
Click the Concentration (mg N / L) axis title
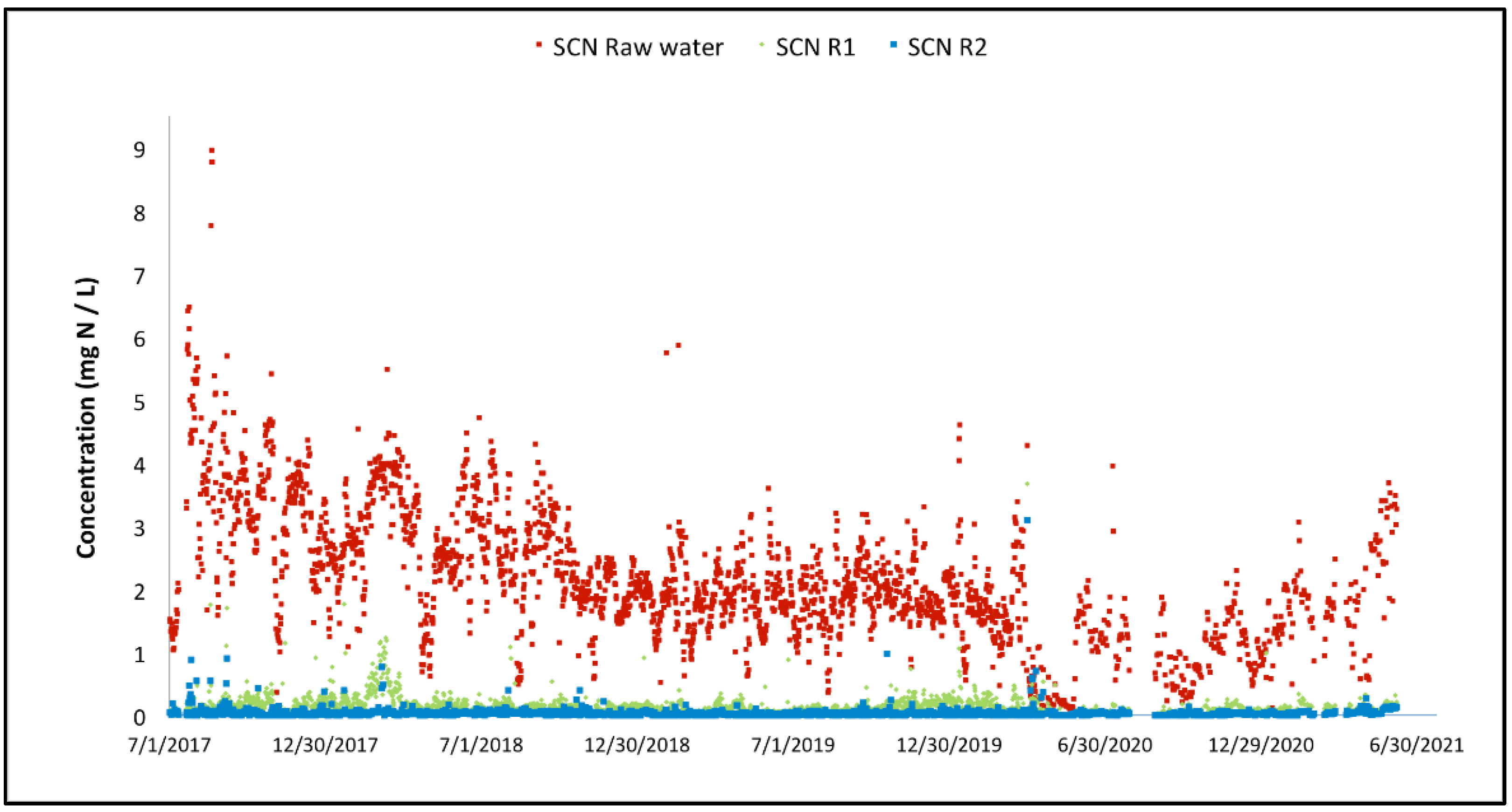point(86,418)
